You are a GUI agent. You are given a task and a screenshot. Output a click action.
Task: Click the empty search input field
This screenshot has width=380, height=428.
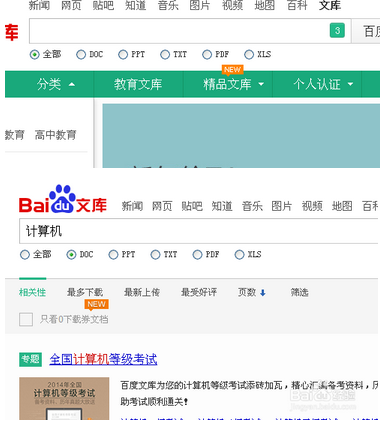point(190,31)
